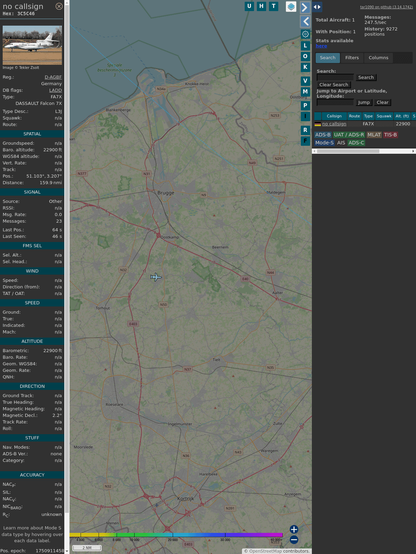Zoom in with the plus button
The height and width of the screenshot is (554, 416).
tap(294, 529)
